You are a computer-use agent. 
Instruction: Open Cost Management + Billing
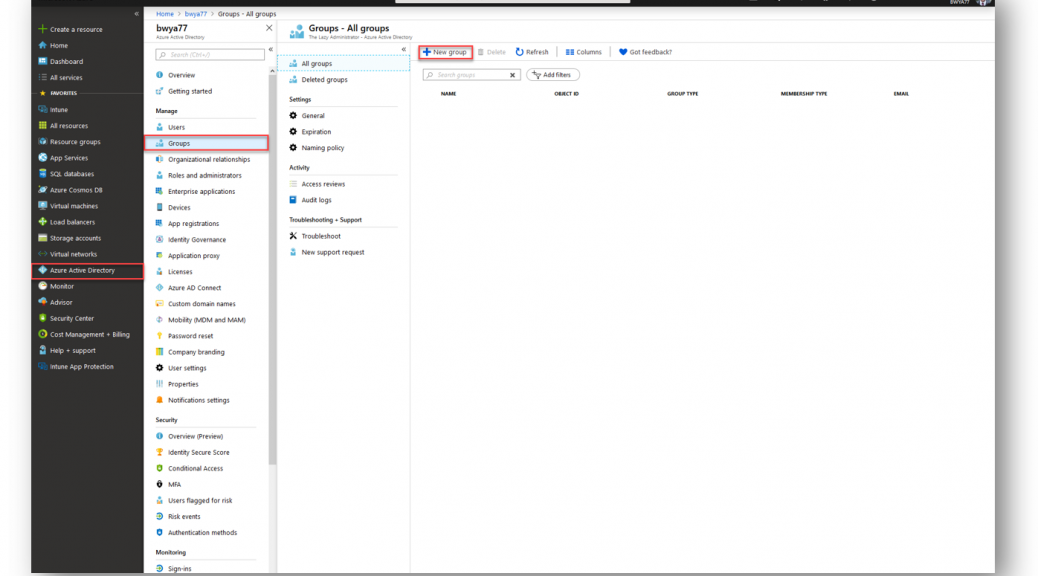click(84, 334)
